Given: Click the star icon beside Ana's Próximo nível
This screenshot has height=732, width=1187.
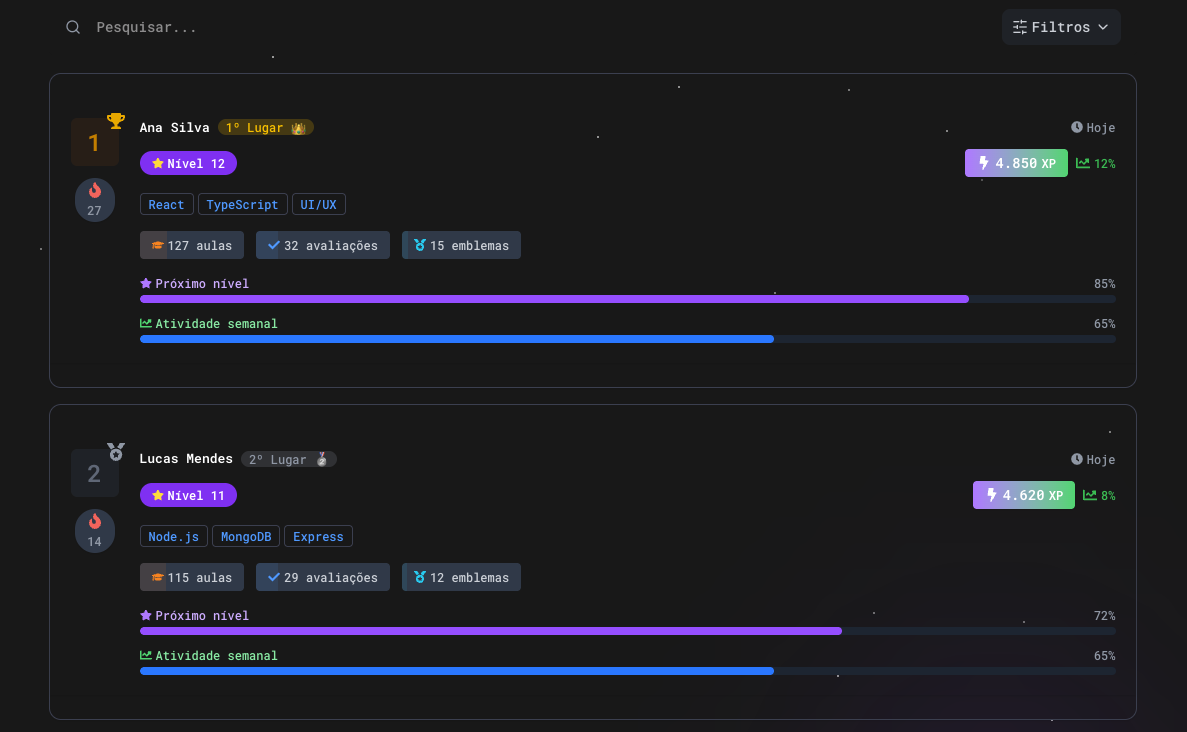Looking at the screenshot, I should click(146, 283).
